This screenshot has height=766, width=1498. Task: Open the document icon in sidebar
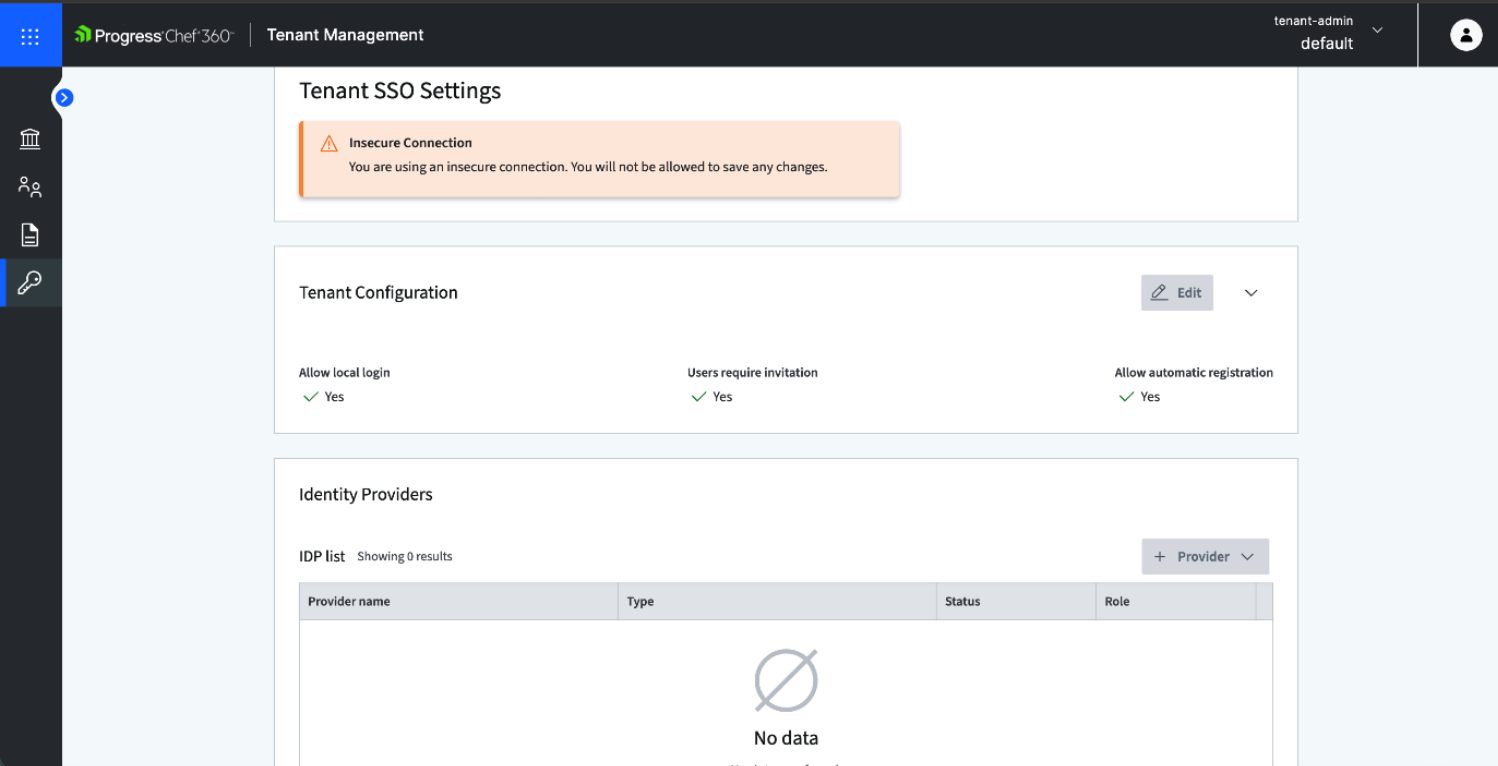(30, 235)
